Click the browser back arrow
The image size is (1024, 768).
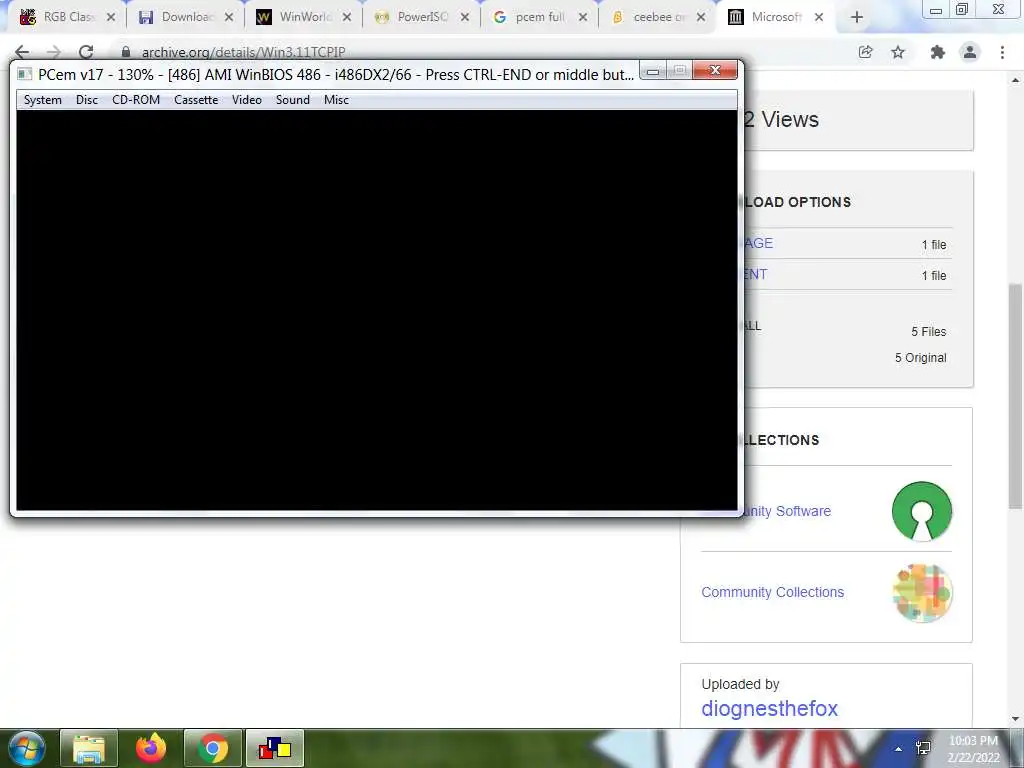(x=22, y=52)
